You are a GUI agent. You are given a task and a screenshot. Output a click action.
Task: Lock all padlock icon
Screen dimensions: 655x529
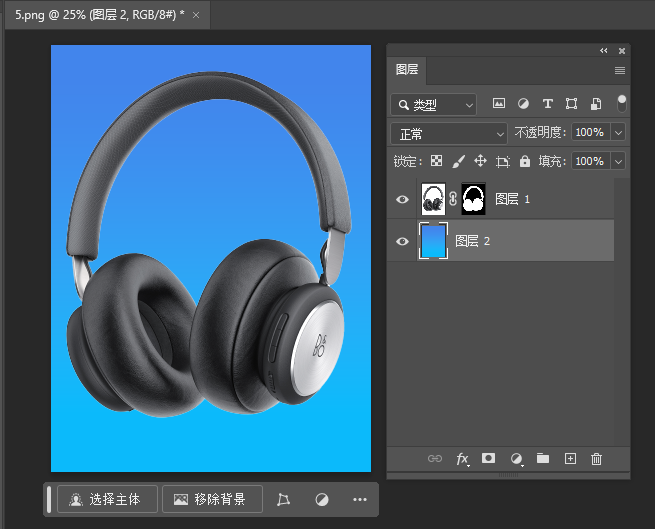point(525,161)
